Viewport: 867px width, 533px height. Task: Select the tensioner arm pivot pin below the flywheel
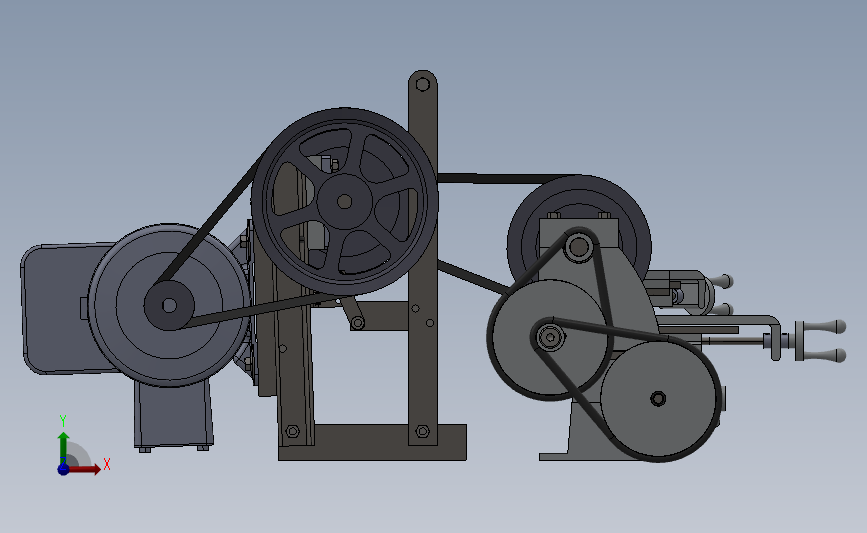point(358,322)
